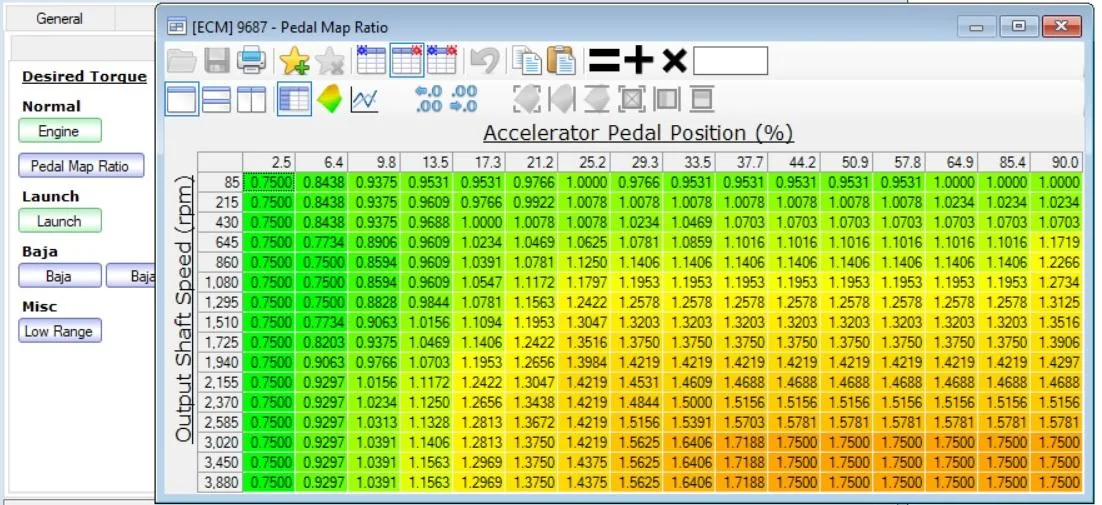Select cell with value 1.5703

741,422
